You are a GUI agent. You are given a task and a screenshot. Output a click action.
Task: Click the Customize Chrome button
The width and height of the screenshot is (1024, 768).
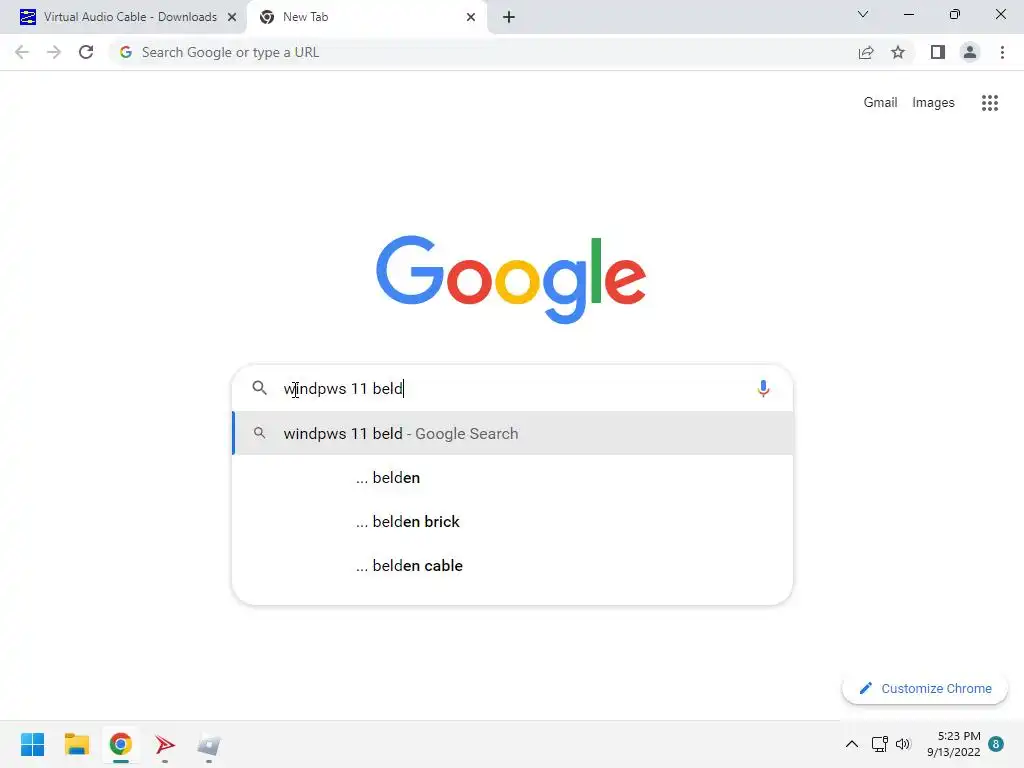[x=925, y=688]
